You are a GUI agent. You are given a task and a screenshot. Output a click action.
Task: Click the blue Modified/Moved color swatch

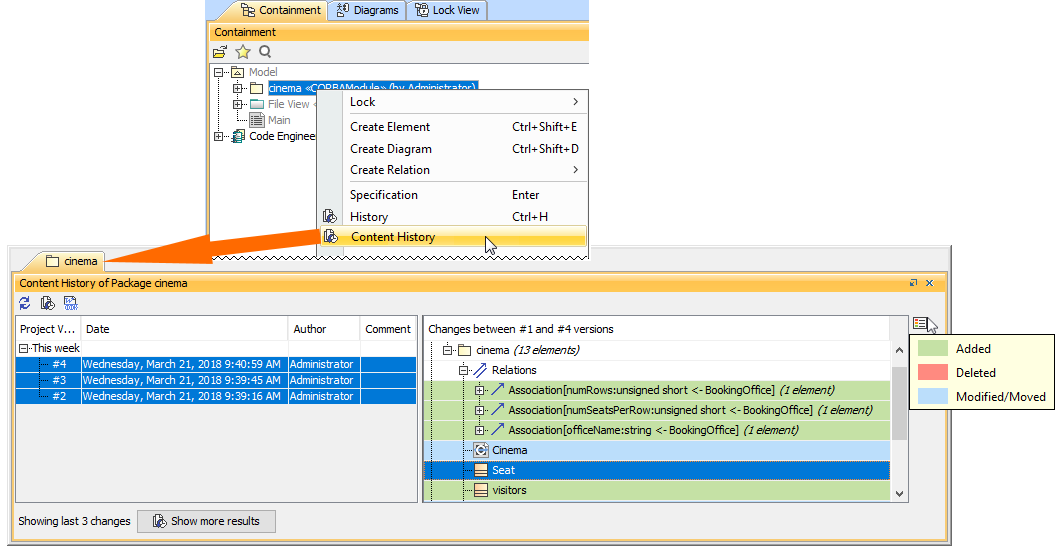click(933, 397)
